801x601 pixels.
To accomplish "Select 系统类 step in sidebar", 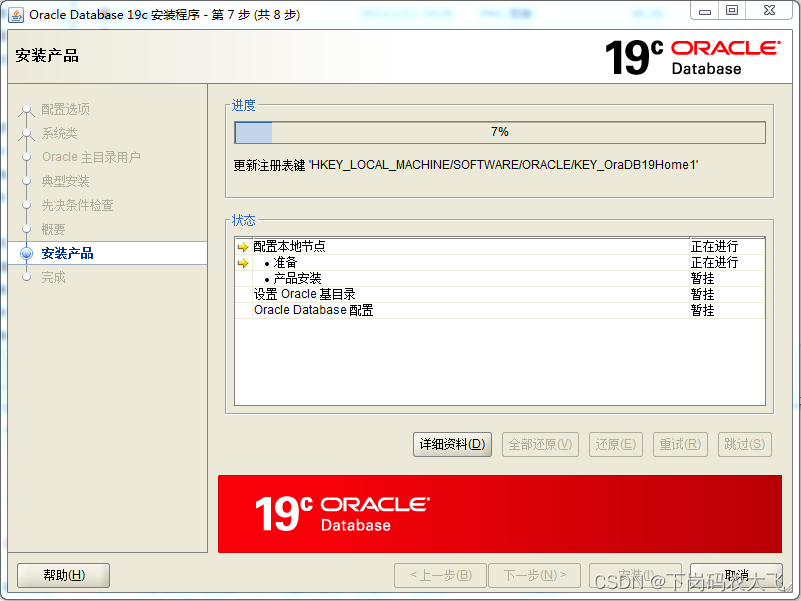I will coord(59,133).
